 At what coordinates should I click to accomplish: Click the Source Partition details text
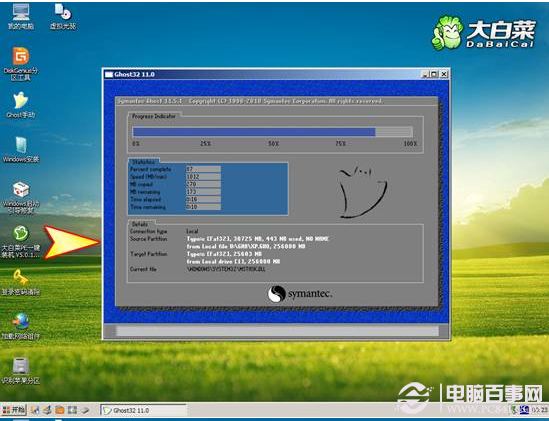click(x=258, y=242)
